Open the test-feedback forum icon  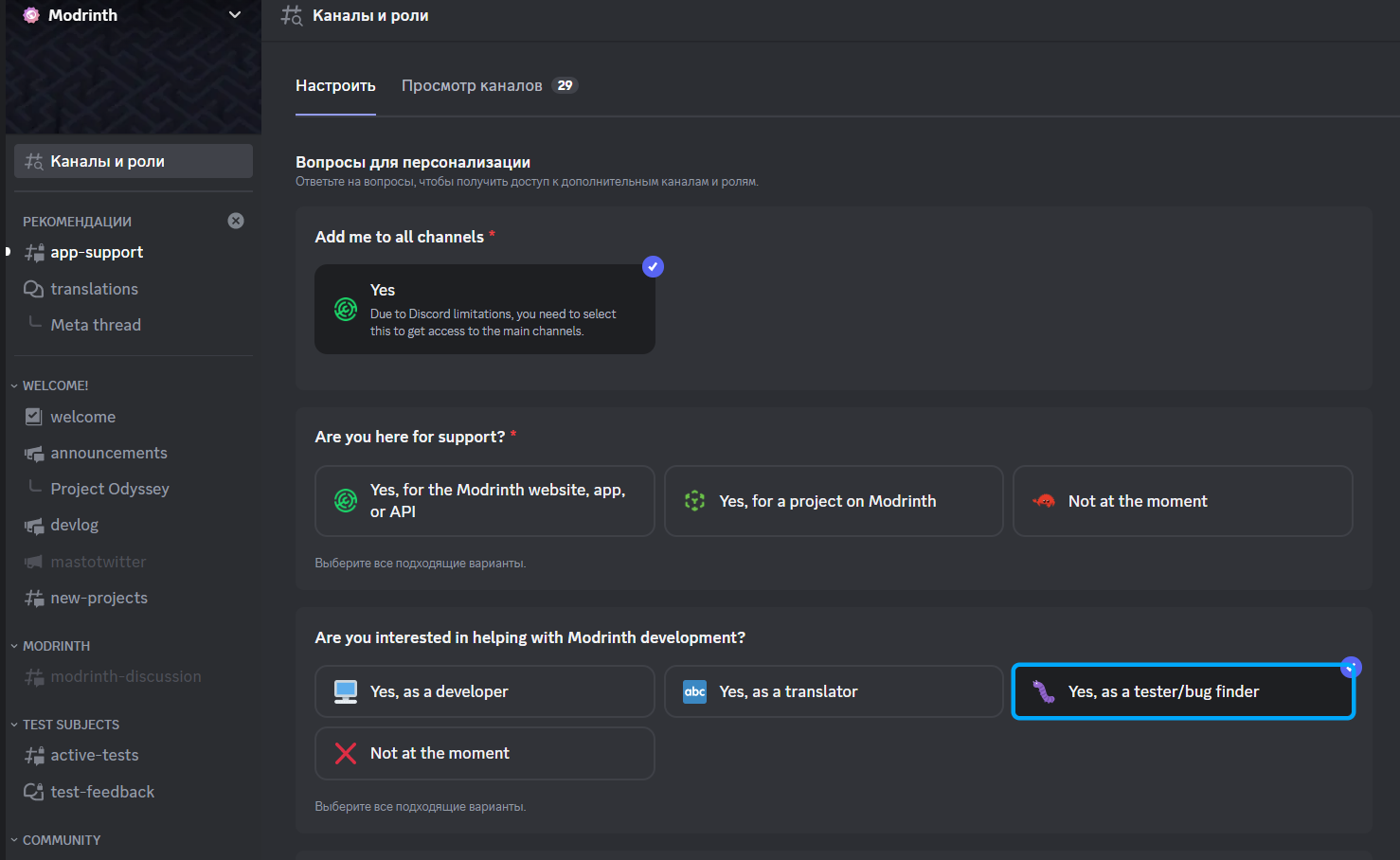(x=34, y=792)
